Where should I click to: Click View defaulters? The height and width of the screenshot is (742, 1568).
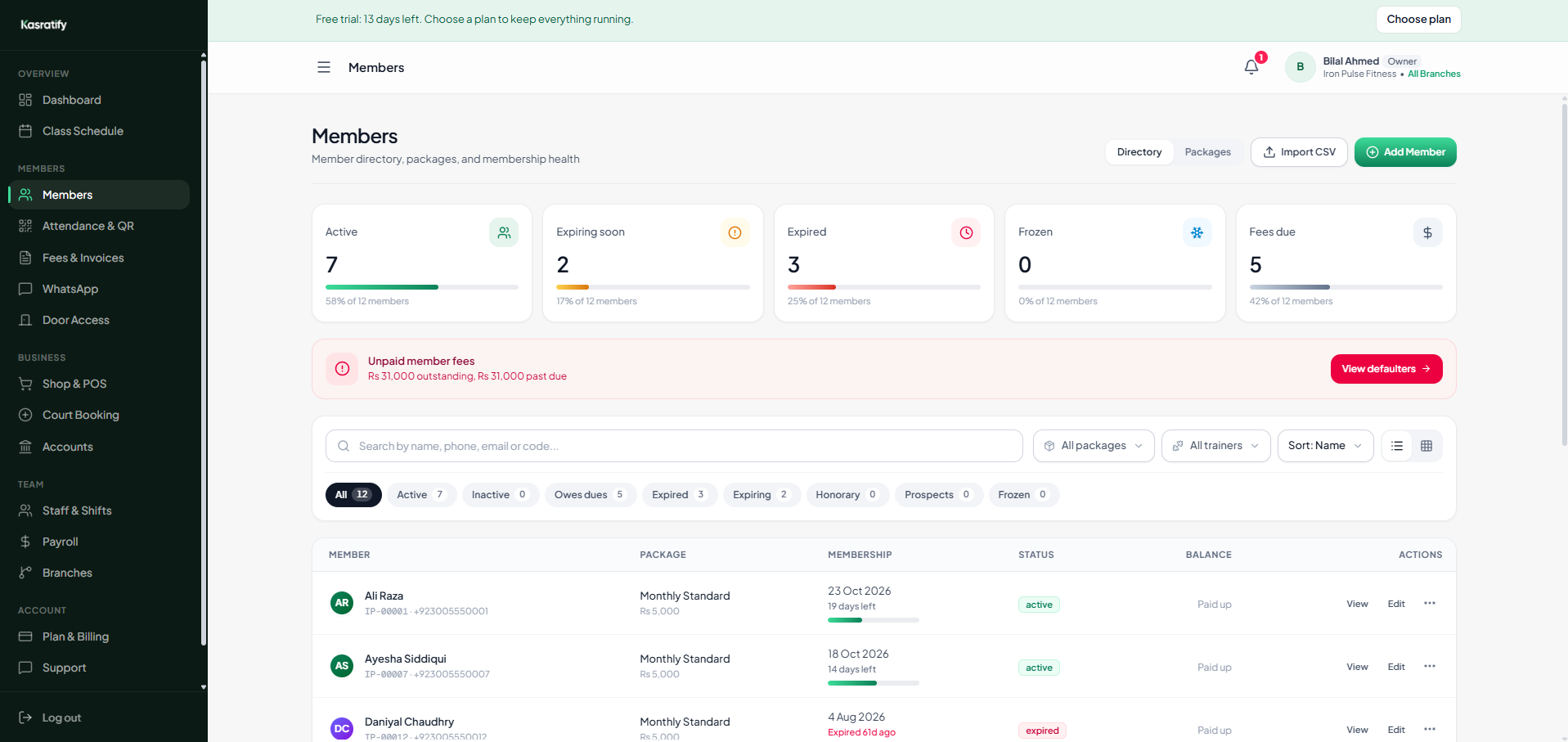pyautogui.click(x=1386, y=369)
